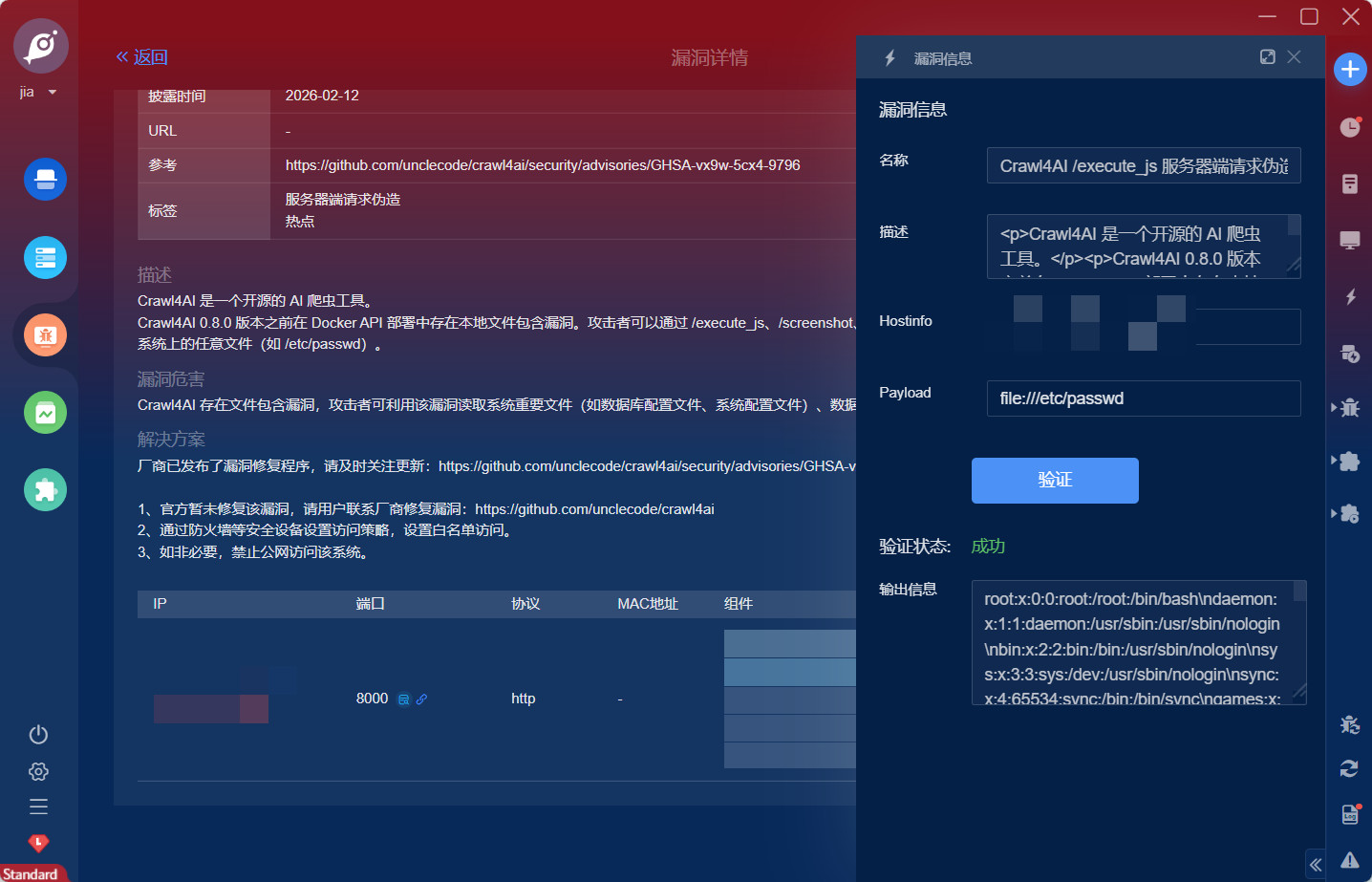Image resolution: width=1372 pixels, height=882 pixels.
Task: Pop out the 漏洞信息 panel window
Action: (x=1267, y=57)
